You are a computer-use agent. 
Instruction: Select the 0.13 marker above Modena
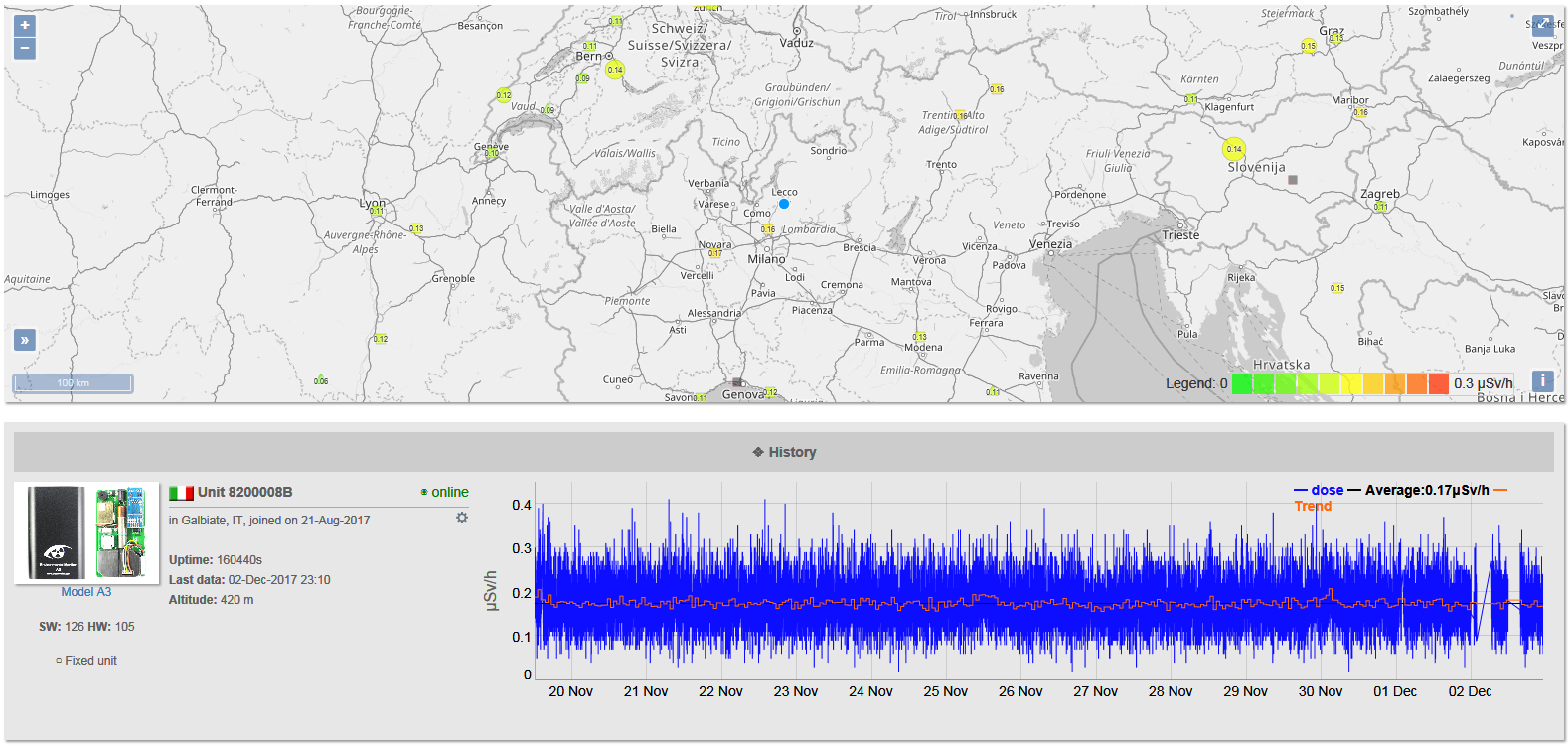(920, 337)
